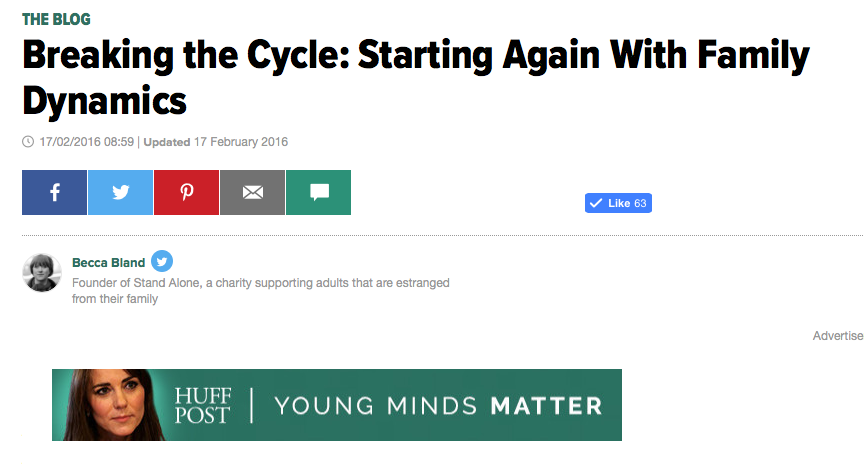Open Becca Bland's Twitter profile icon
Viewport: 864px width, 470px height.
(x=162, y=261)
